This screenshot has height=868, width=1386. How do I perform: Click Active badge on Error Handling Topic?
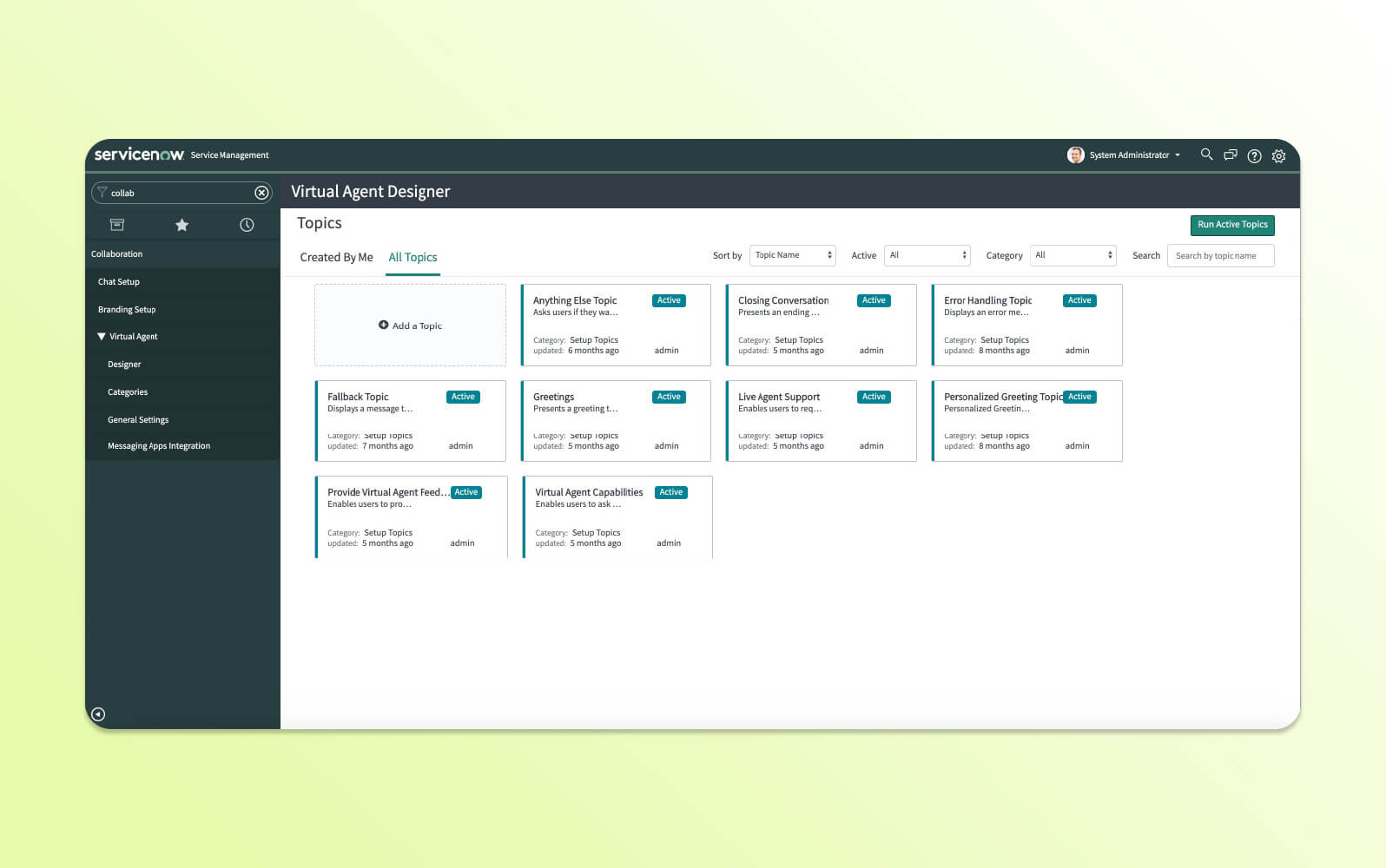(x=1079, y=300)
